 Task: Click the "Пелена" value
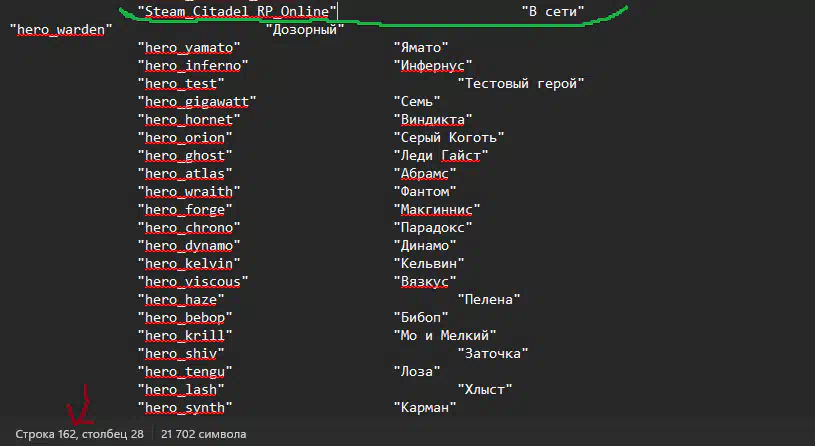489,300
